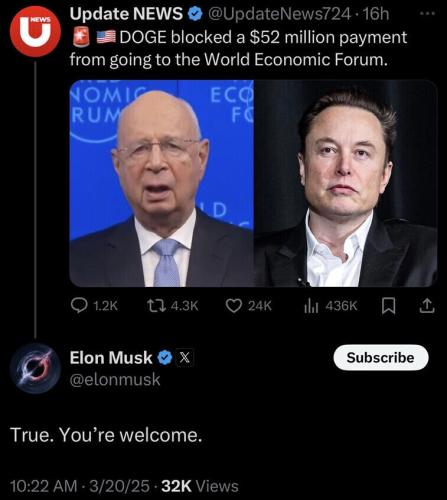Viewport: 447px width, 500px height.
Task: Open the three-dot more options menu
Action: click(x=427, y=14)
